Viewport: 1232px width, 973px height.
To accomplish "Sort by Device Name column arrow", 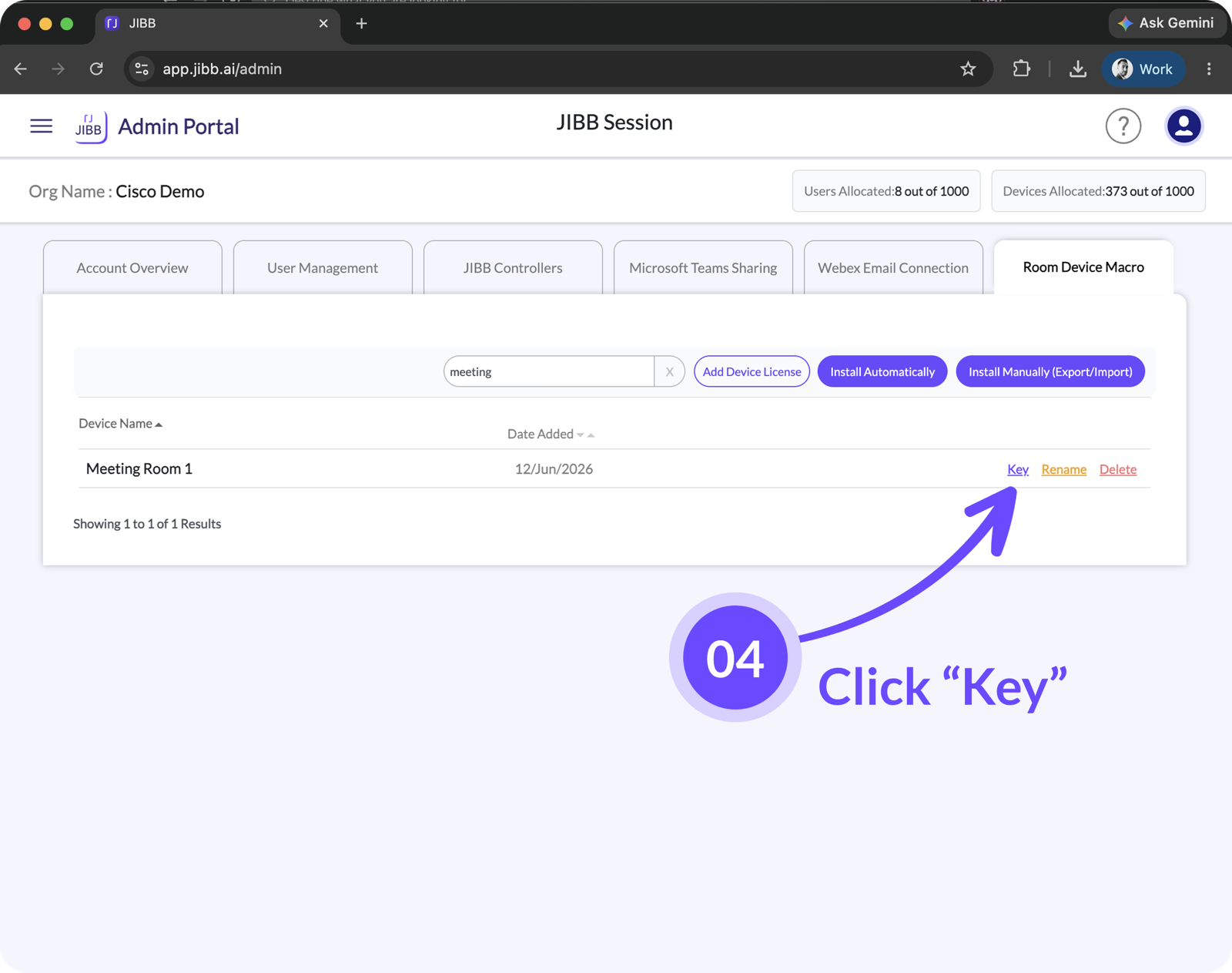I will tap(159, 424).
